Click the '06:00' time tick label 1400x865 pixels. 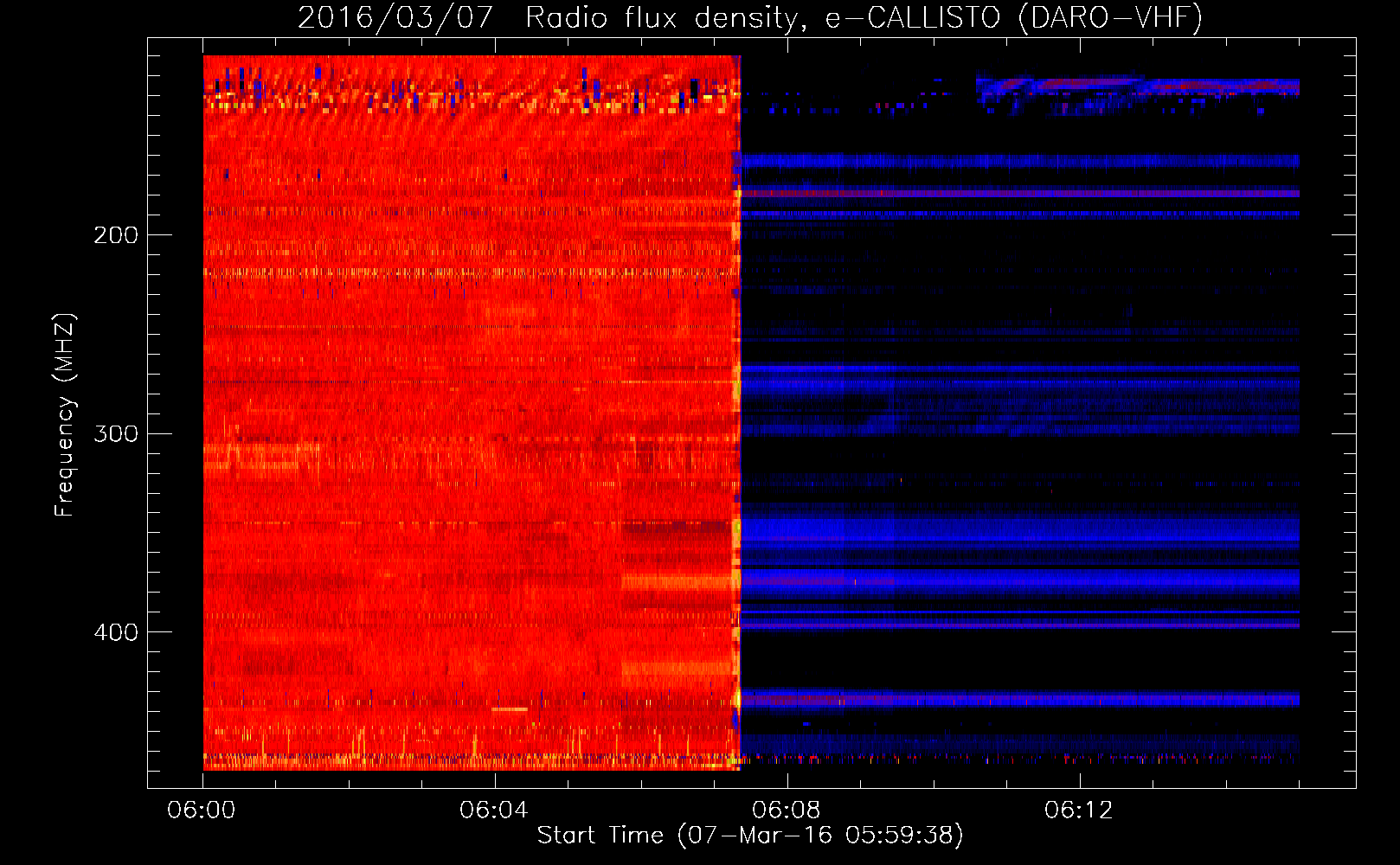click(202, 811)
